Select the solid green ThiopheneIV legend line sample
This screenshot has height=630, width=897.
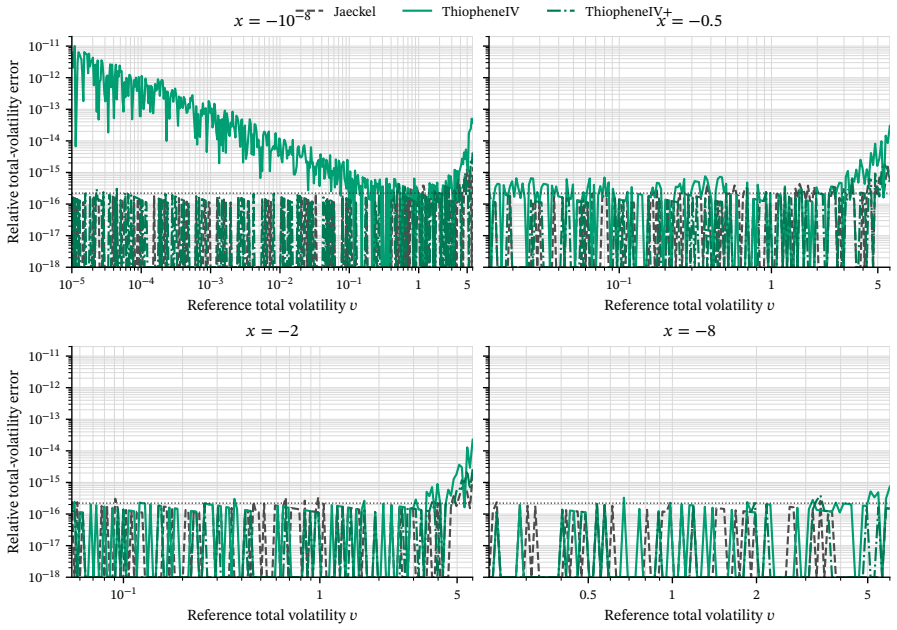click(x=417, y=11)
